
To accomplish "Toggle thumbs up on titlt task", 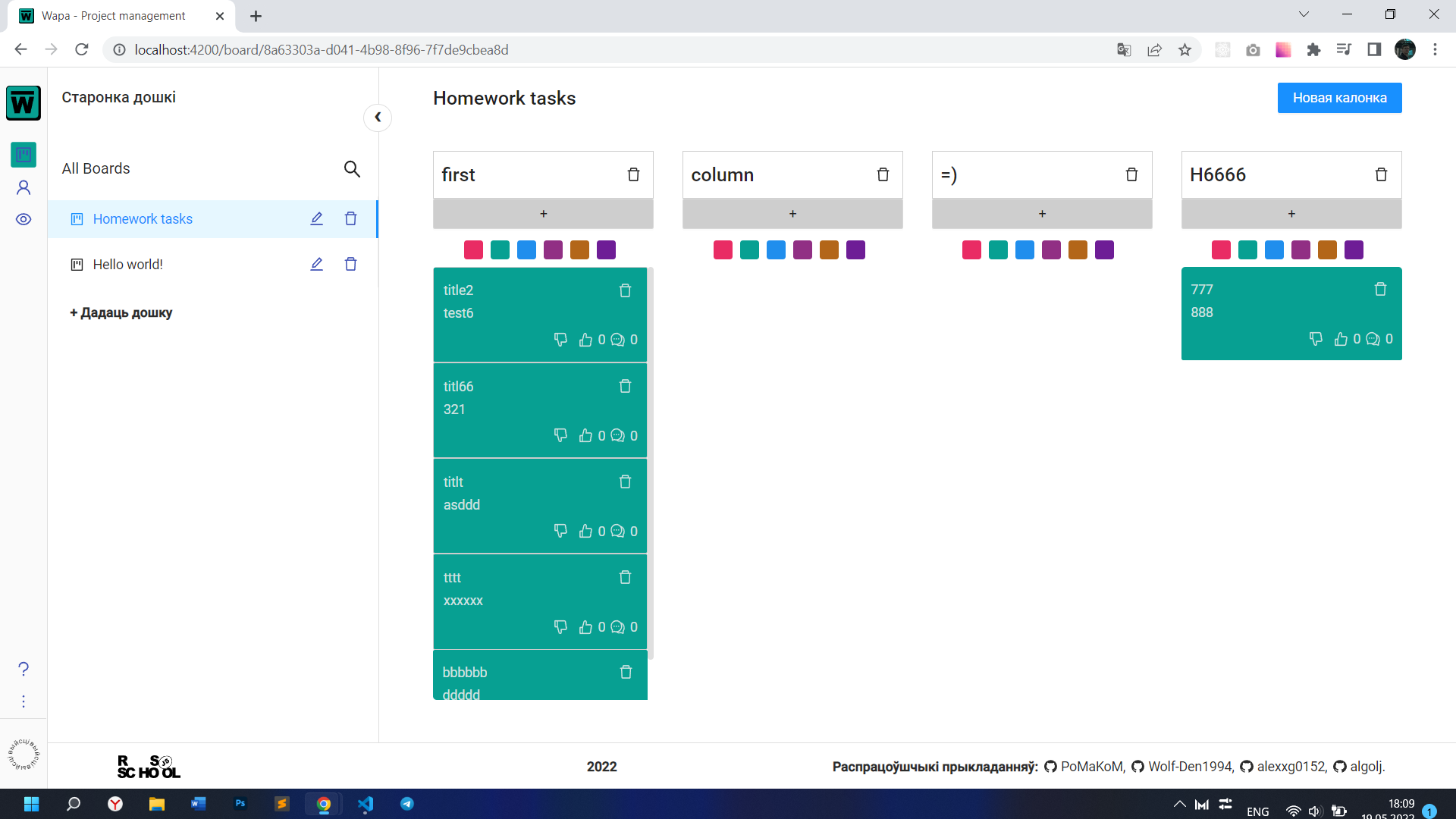I will pos(585,531).
